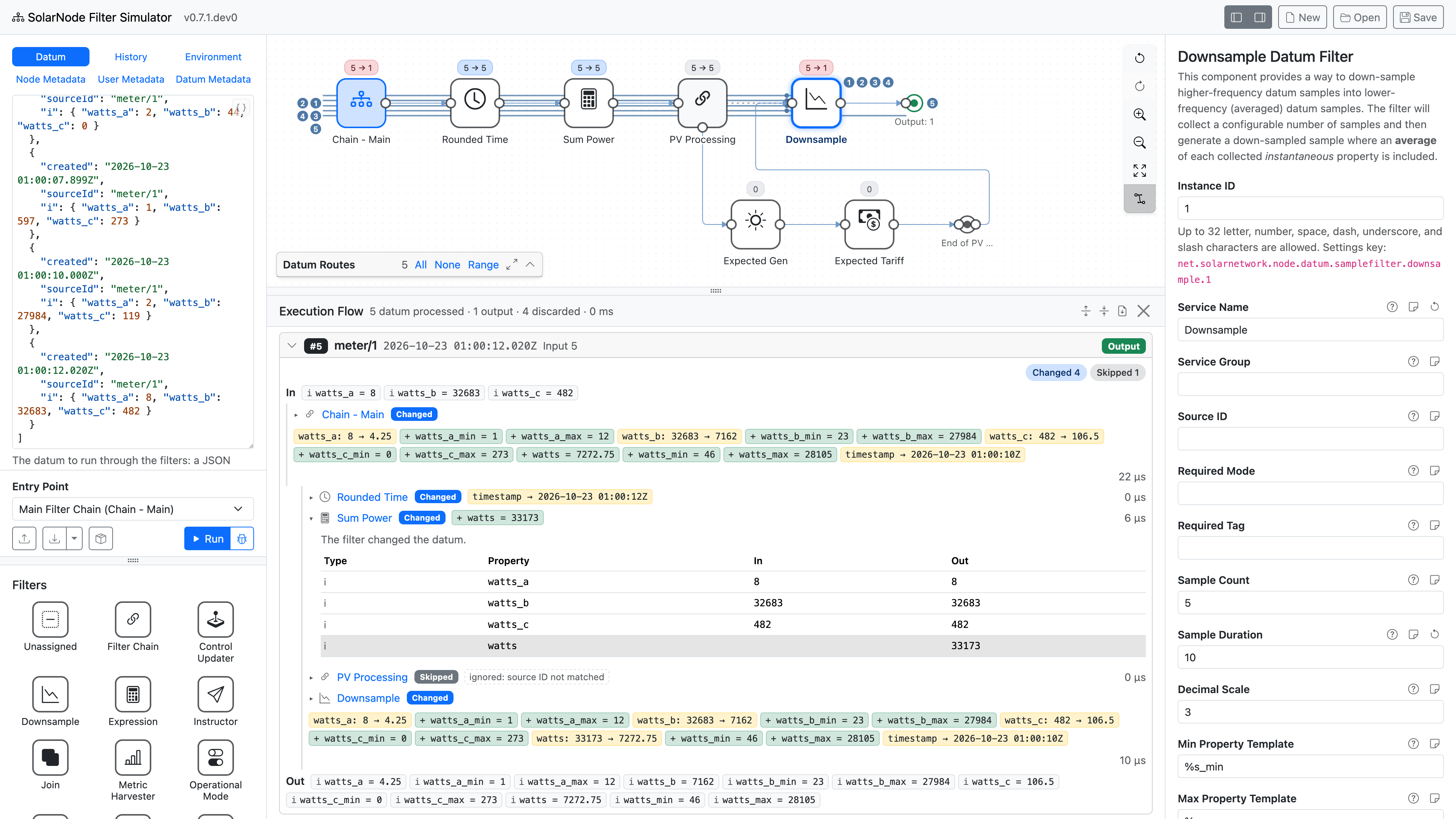Switch to the History tab
This screenshot has width=1456, height=819.
pyautogui.click(x=130, y=56)
